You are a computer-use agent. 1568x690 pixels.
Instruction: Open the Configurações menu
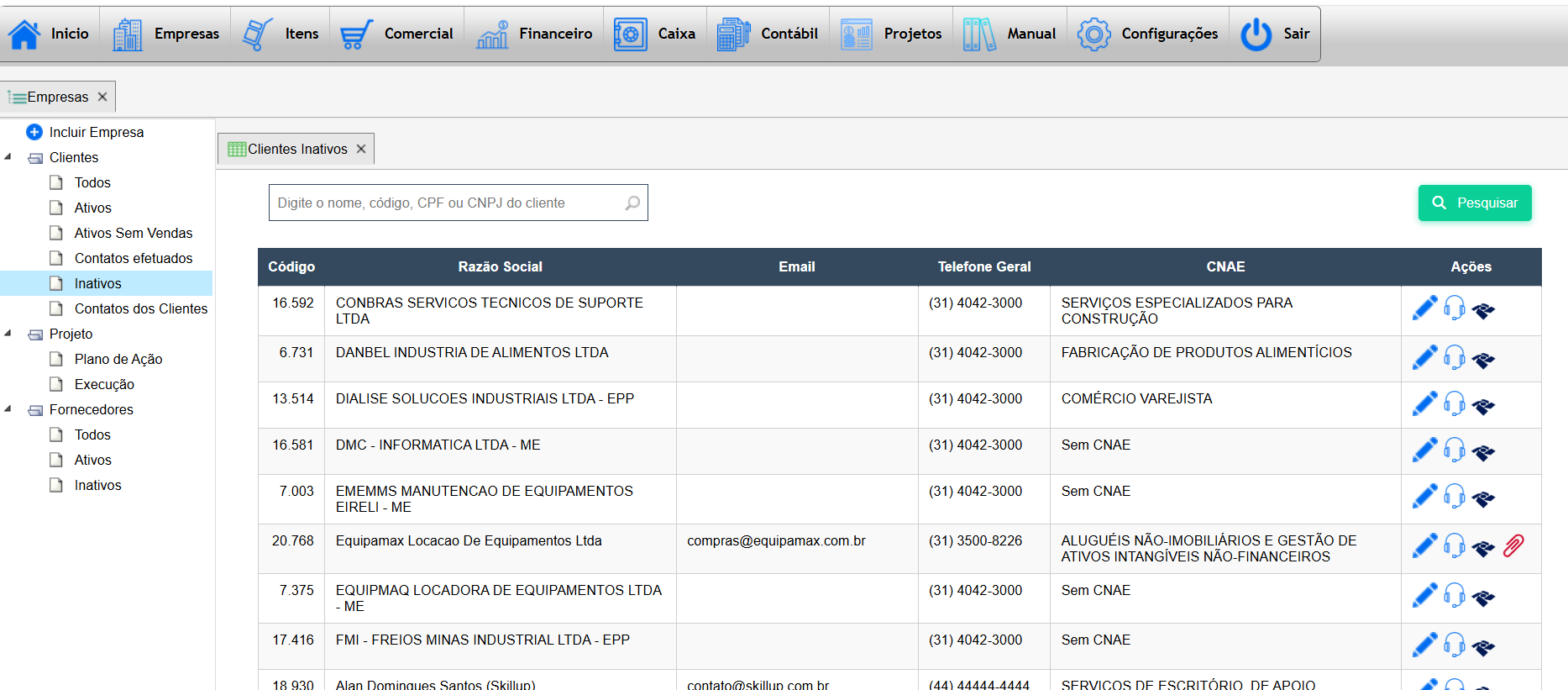pyautogui.click(x=1148, y=34)
